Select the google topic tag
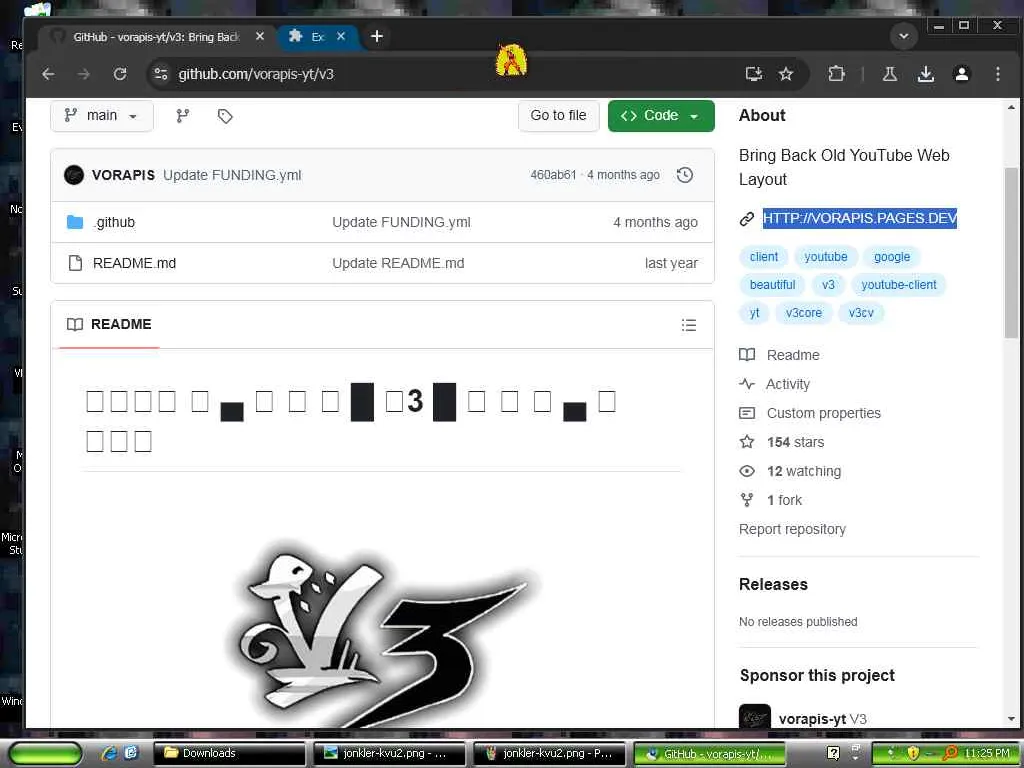 [x=892, y=257]
